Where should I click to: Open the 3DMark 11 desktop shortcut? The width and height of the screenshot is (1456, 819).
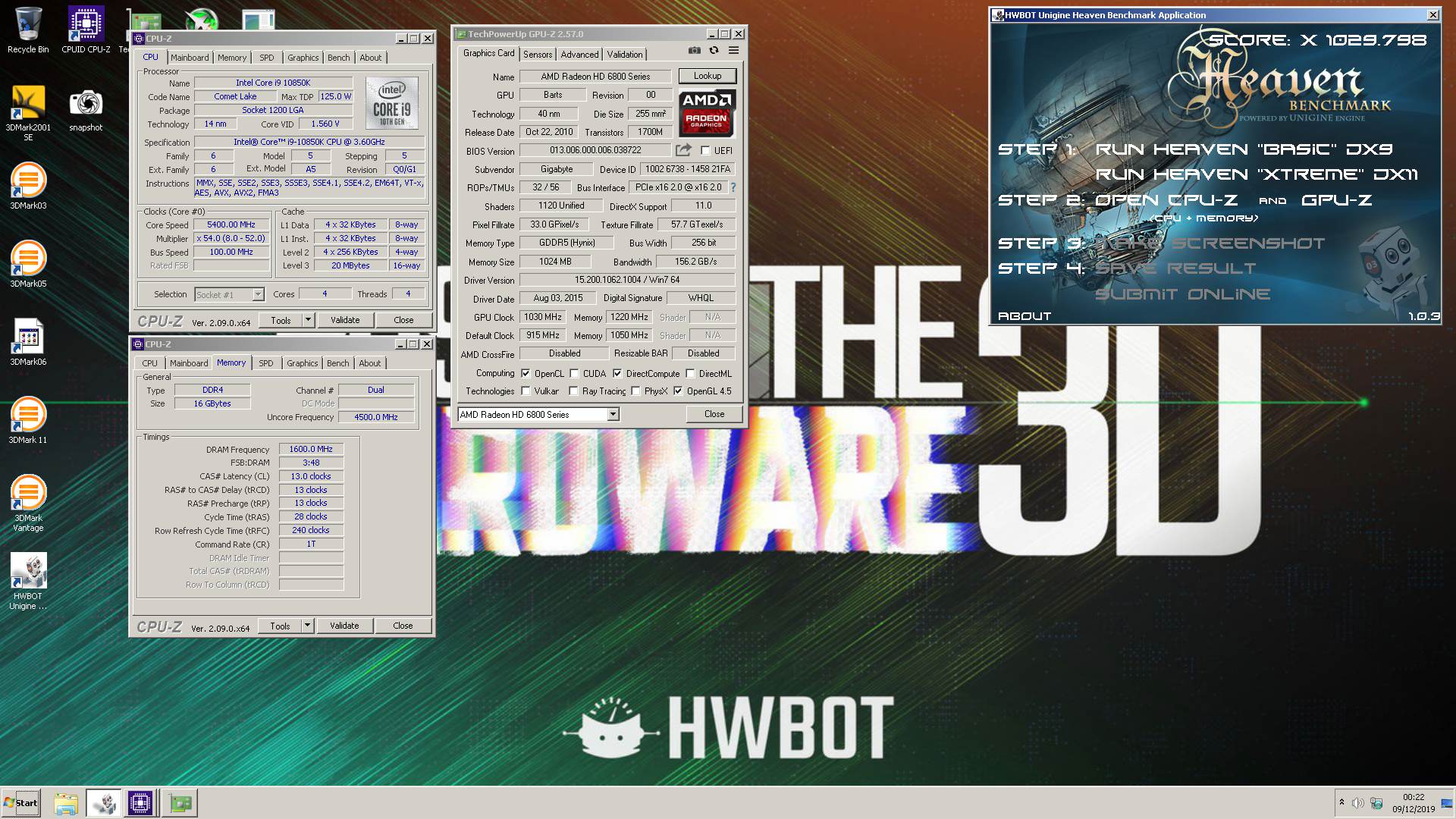(28, 421)
